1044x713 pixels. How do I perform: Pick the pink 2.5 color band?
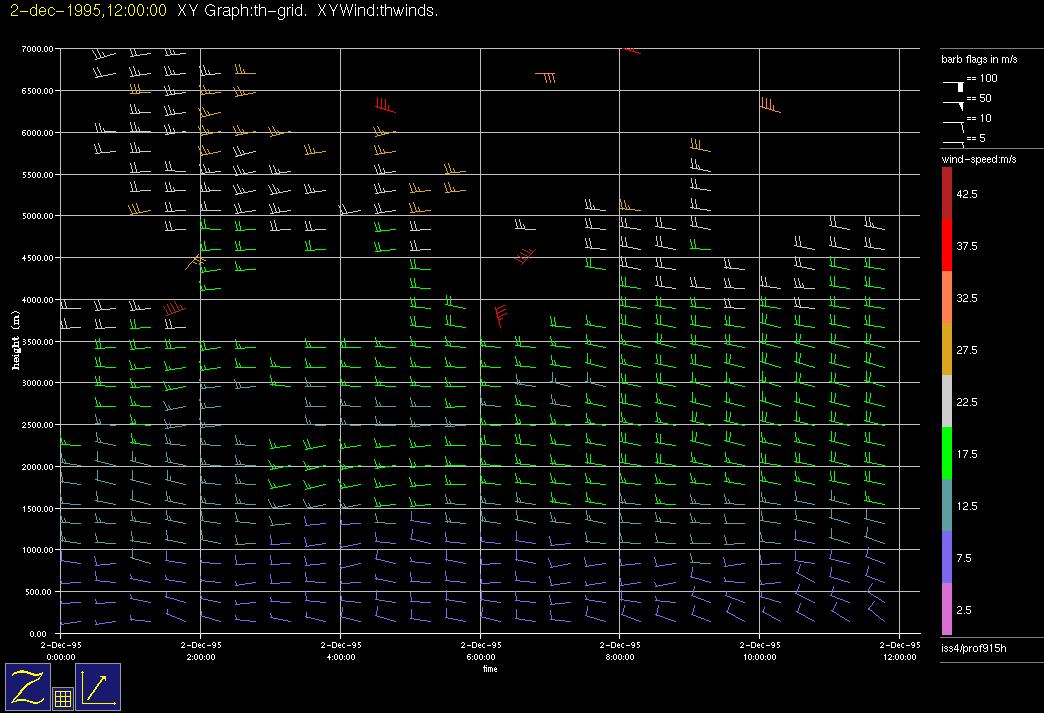pos(947,610)
